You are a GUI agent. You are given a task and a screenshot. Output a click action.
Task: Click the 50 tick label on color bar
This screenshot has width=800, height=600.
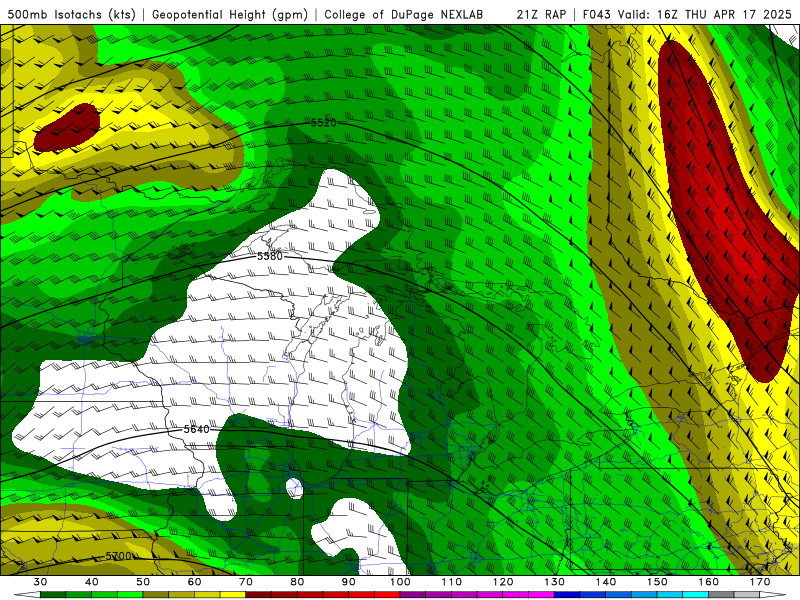(143, 582)
